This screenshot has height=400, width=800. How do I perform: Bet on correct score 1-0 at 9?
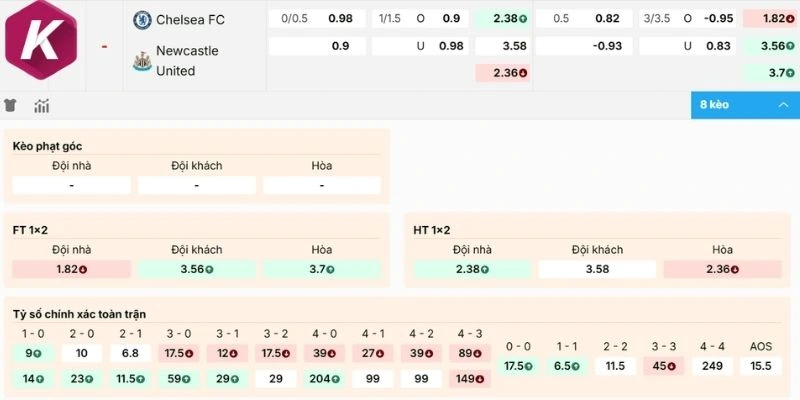pyautogui.click(x=32, y=352)
